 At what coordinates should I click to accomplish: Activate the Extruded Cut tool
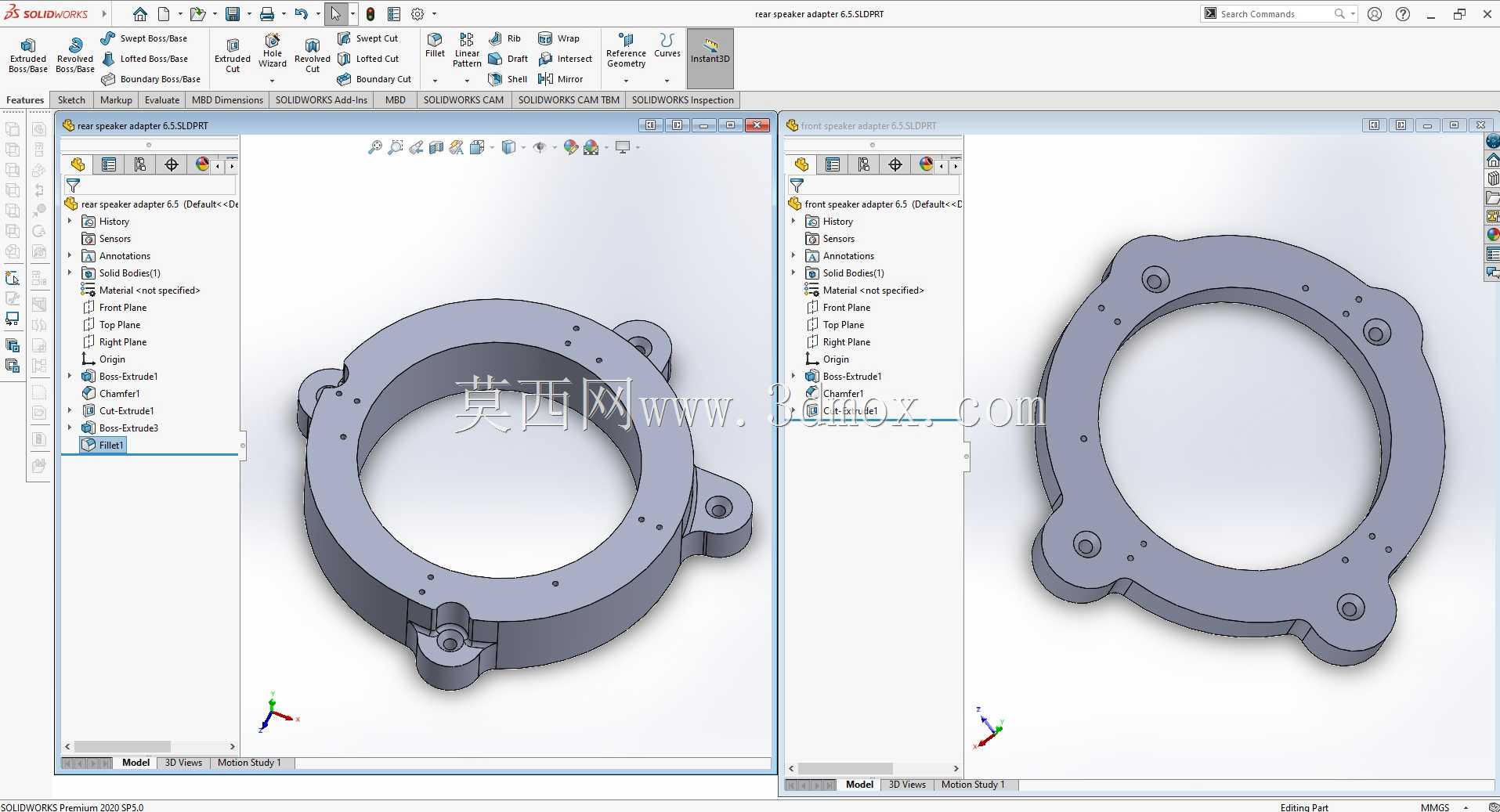pos(233,56)
